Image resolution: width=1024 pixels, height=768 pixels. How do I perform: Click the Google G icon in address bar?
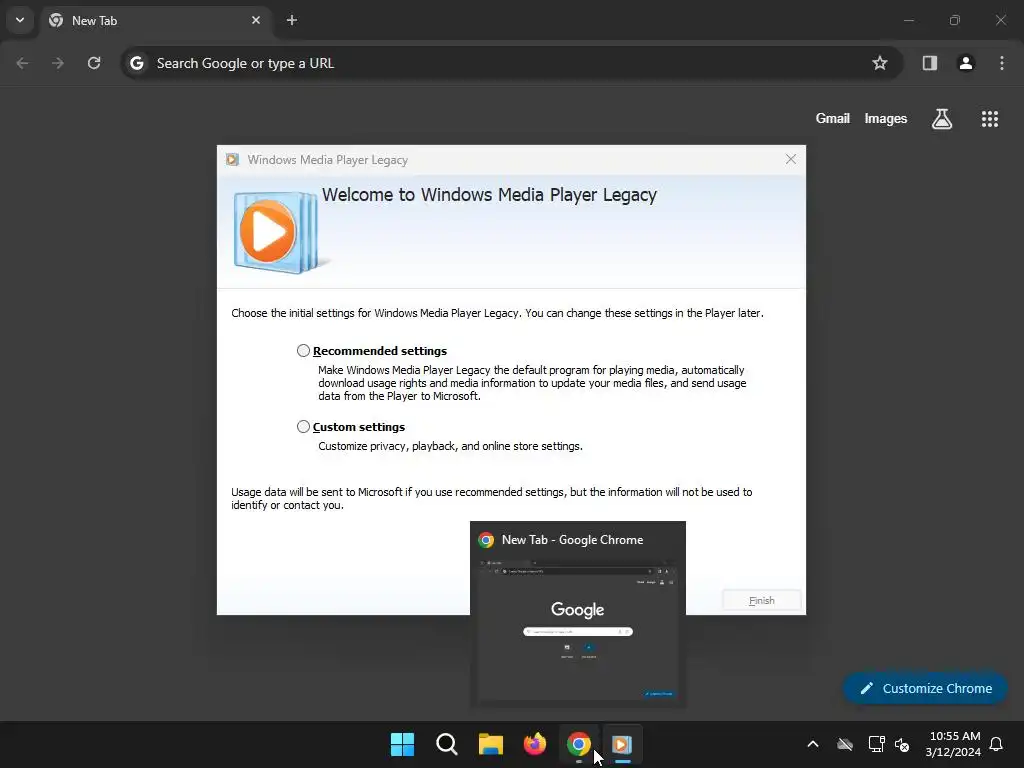136,63
